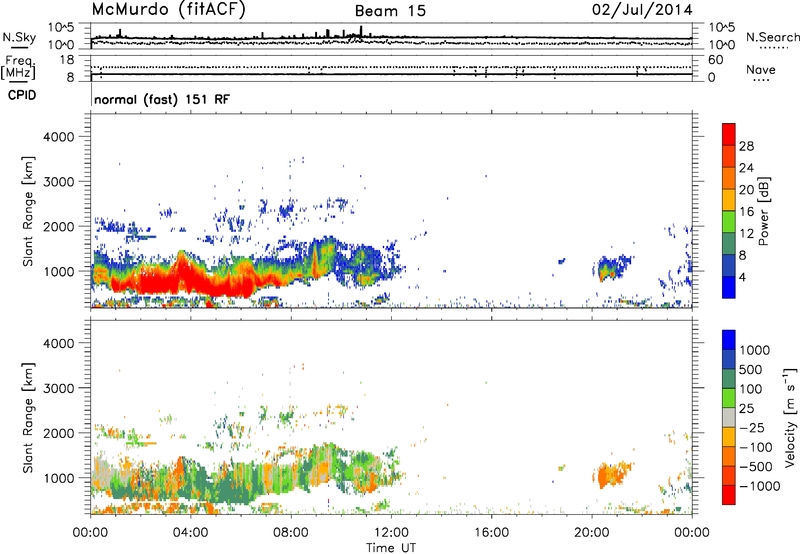
Task: Click the '1000' value on Velocity scale
Action: click(x=755, y=350)
